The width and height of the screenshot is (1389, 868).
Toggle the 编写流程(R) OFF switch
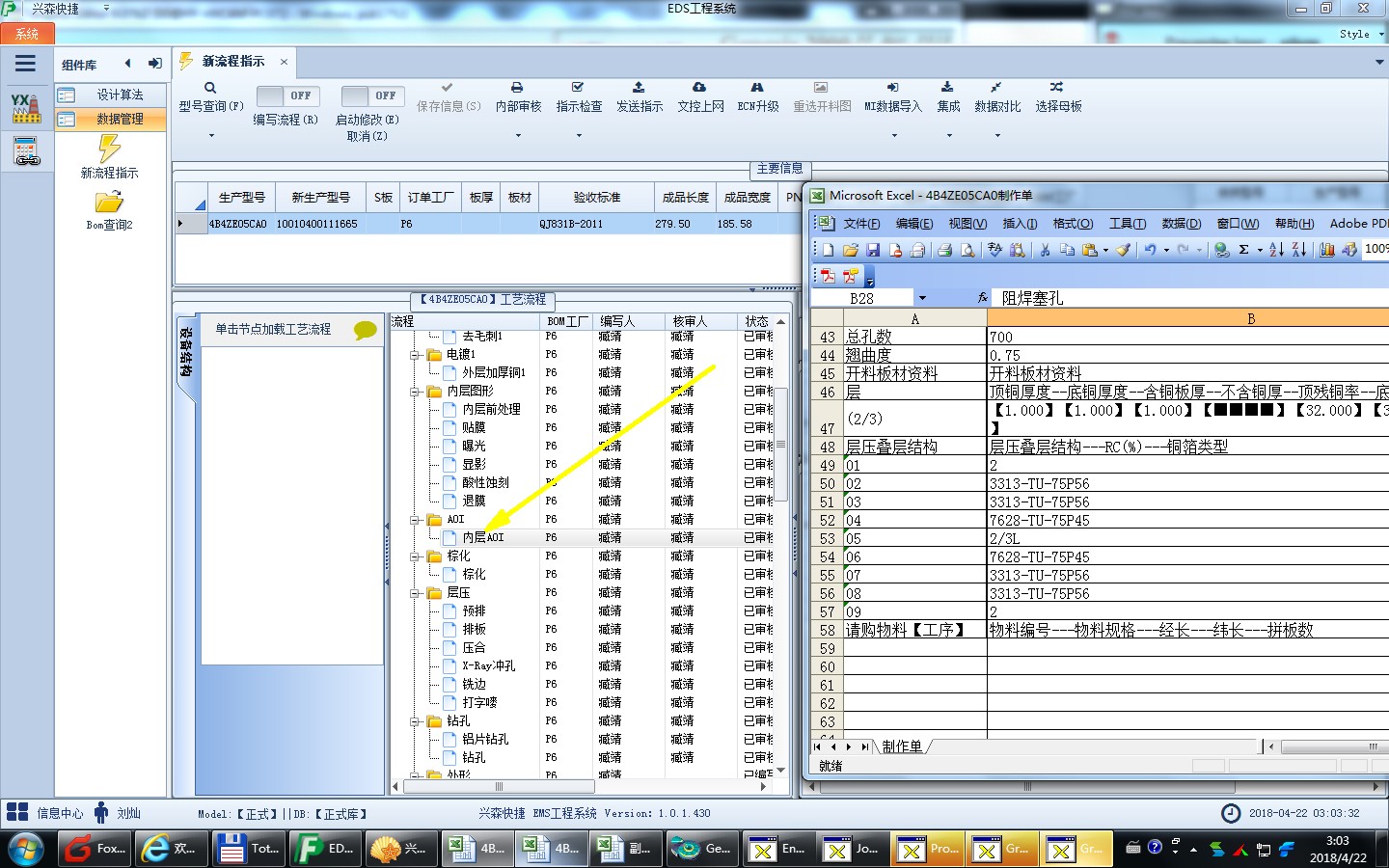click(288, 95)
